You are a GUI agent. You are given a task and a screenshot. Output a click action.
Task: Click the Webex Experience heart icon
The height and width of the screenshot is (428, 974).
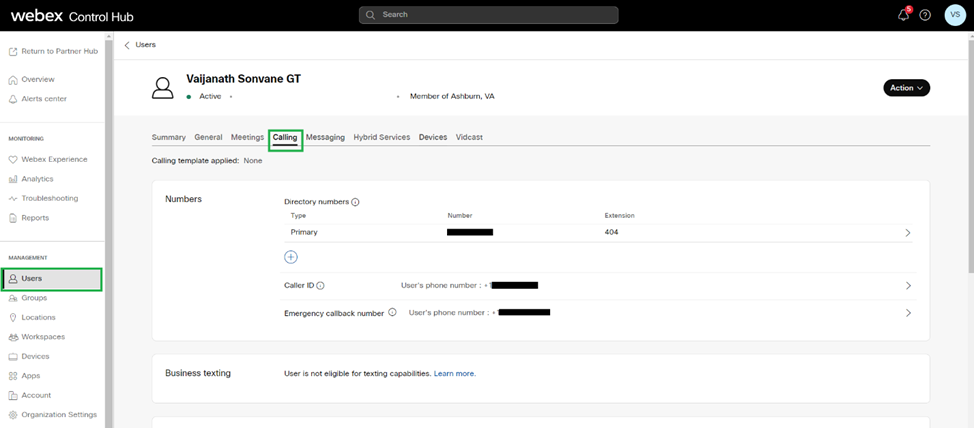click(x=13, y=160)
